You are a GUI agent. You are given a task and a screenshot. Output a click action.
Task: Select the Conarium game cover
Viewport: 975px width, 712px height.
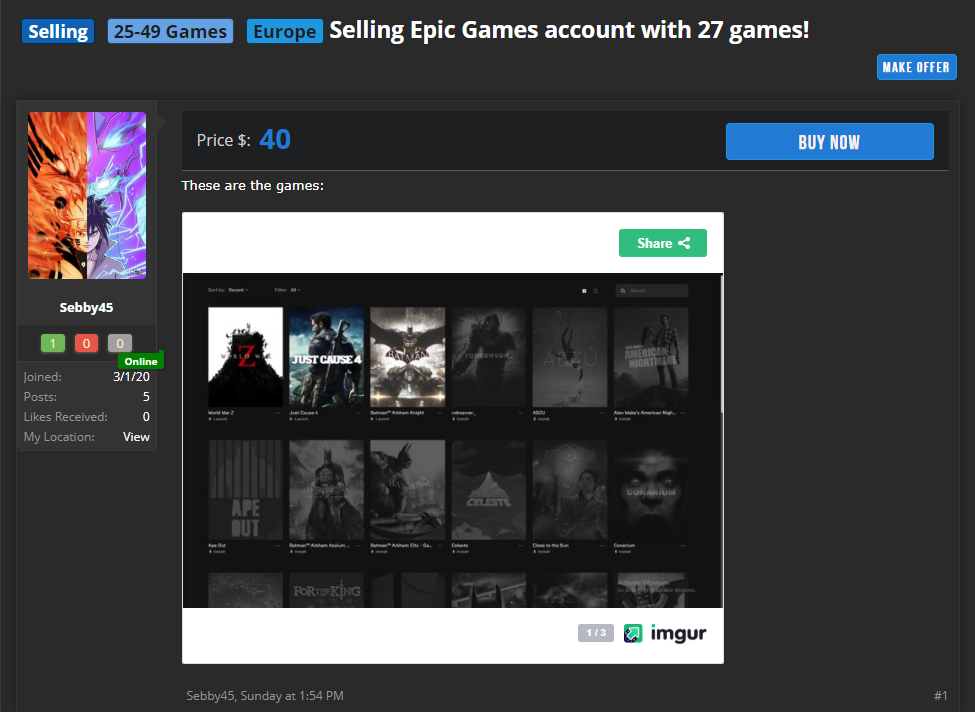pyautogui.click(x=651, y=490)
